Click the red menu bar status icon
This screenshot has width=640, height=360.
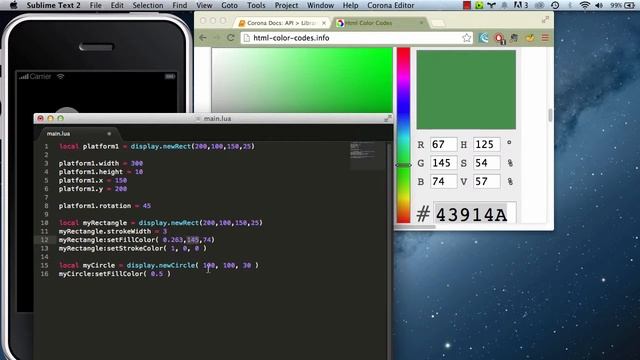467,5
